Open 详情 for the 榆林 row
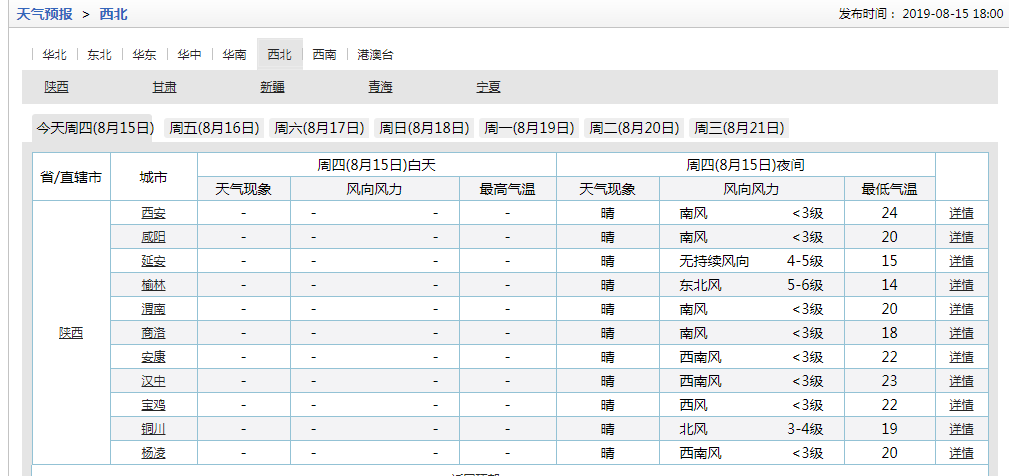The width and height of the screenshot is (1009, 476). point(961,285)
